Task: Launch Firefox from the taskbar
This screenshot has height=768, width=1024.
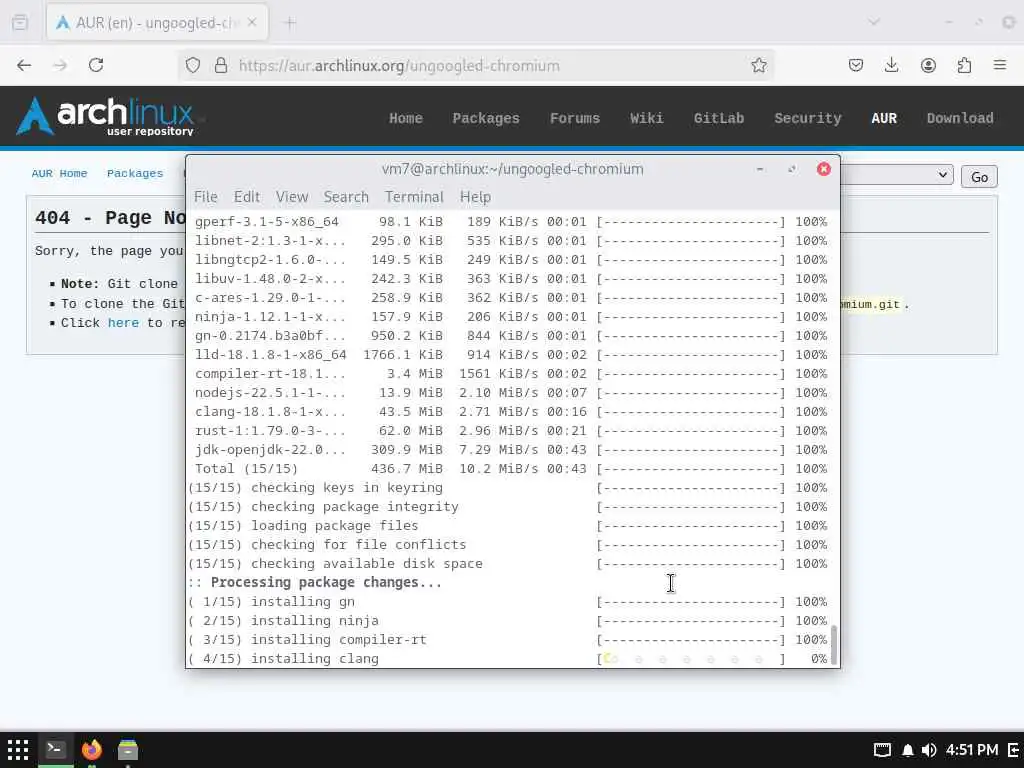Action: point(92,750)
